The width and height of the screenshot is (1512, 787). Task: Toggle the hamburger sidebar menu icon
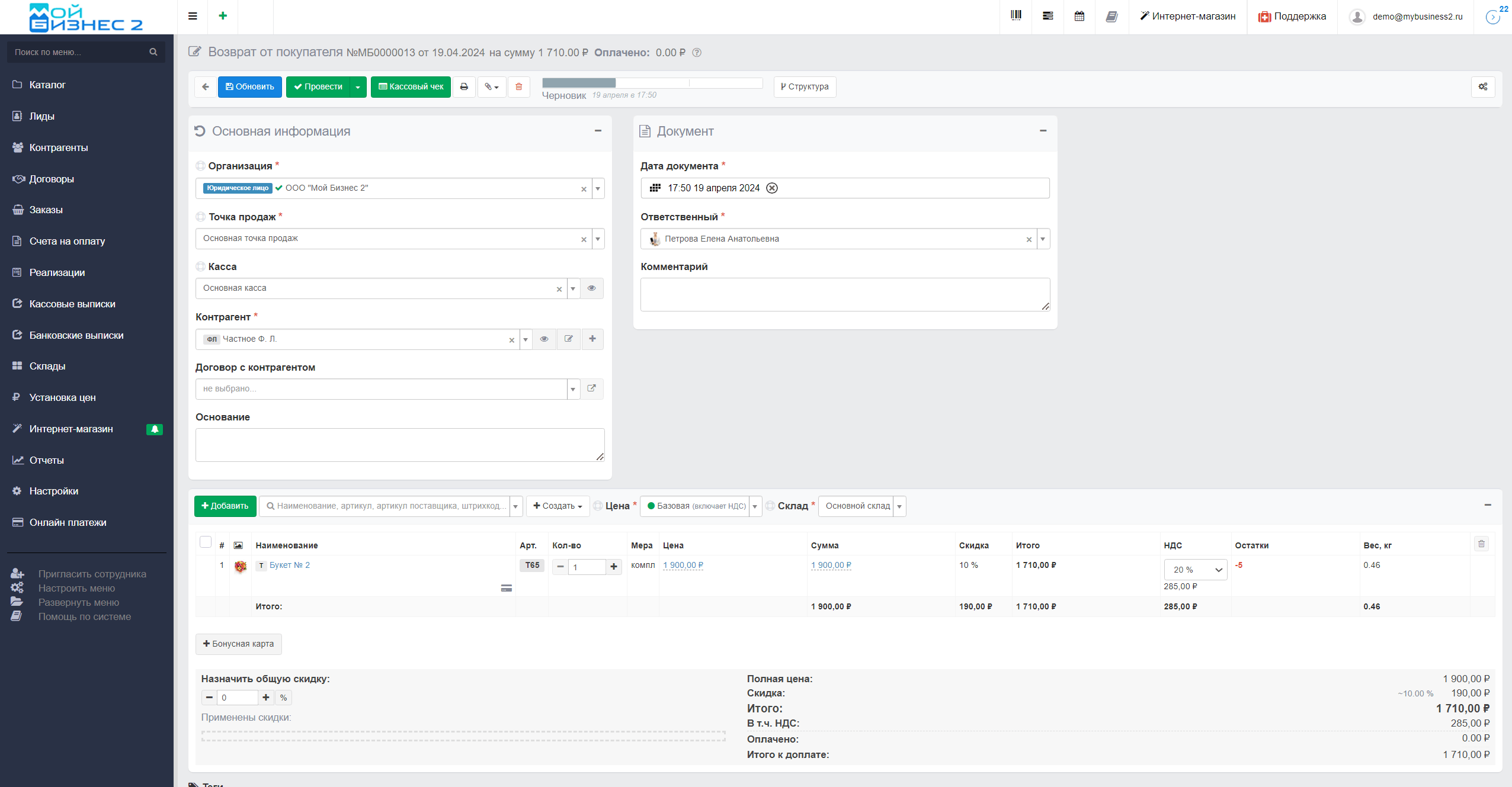(193, 16)
